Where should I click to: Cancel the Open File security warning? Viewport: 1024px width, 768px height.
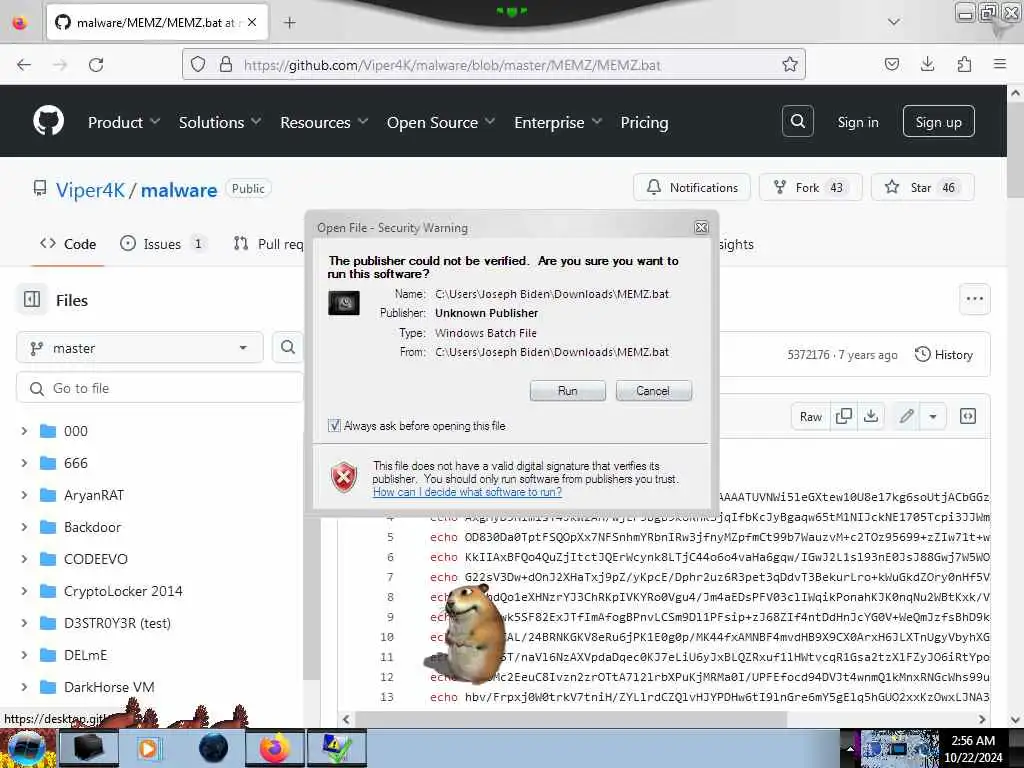tap(653, 391)
